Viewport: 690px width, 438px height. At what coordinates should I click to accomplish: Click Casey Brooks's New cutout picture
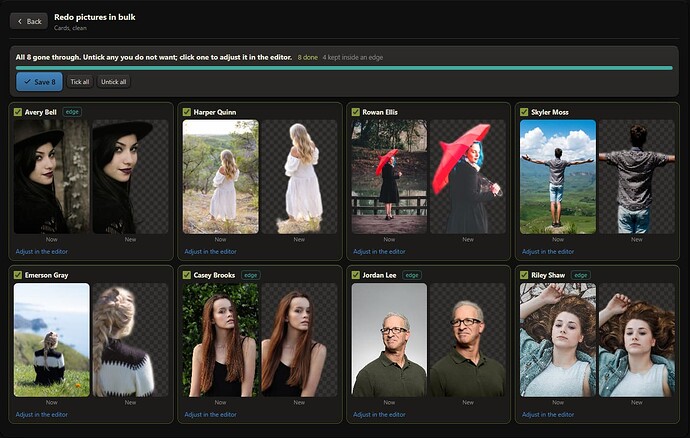point(299,340)
